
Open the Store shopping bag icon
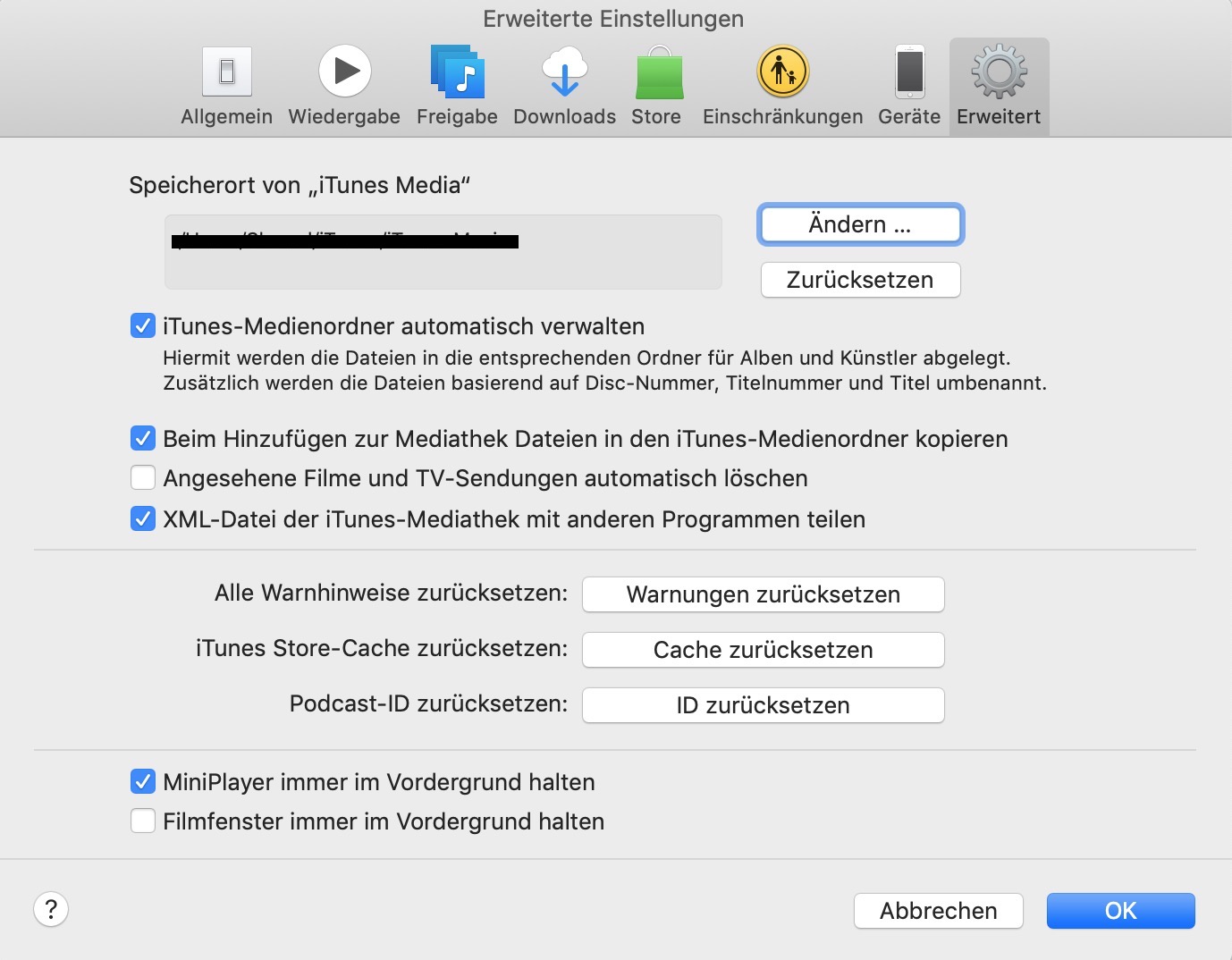(660, 72)
